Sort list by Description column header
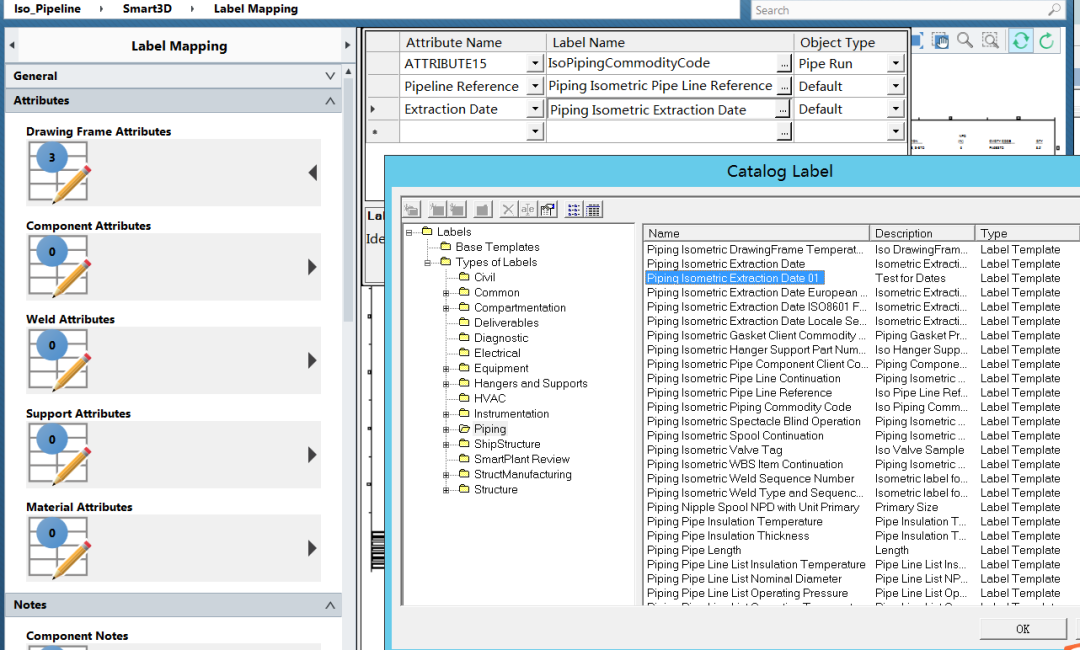The width and height of the screenshot is (1080, 650). tap(922, 233)
